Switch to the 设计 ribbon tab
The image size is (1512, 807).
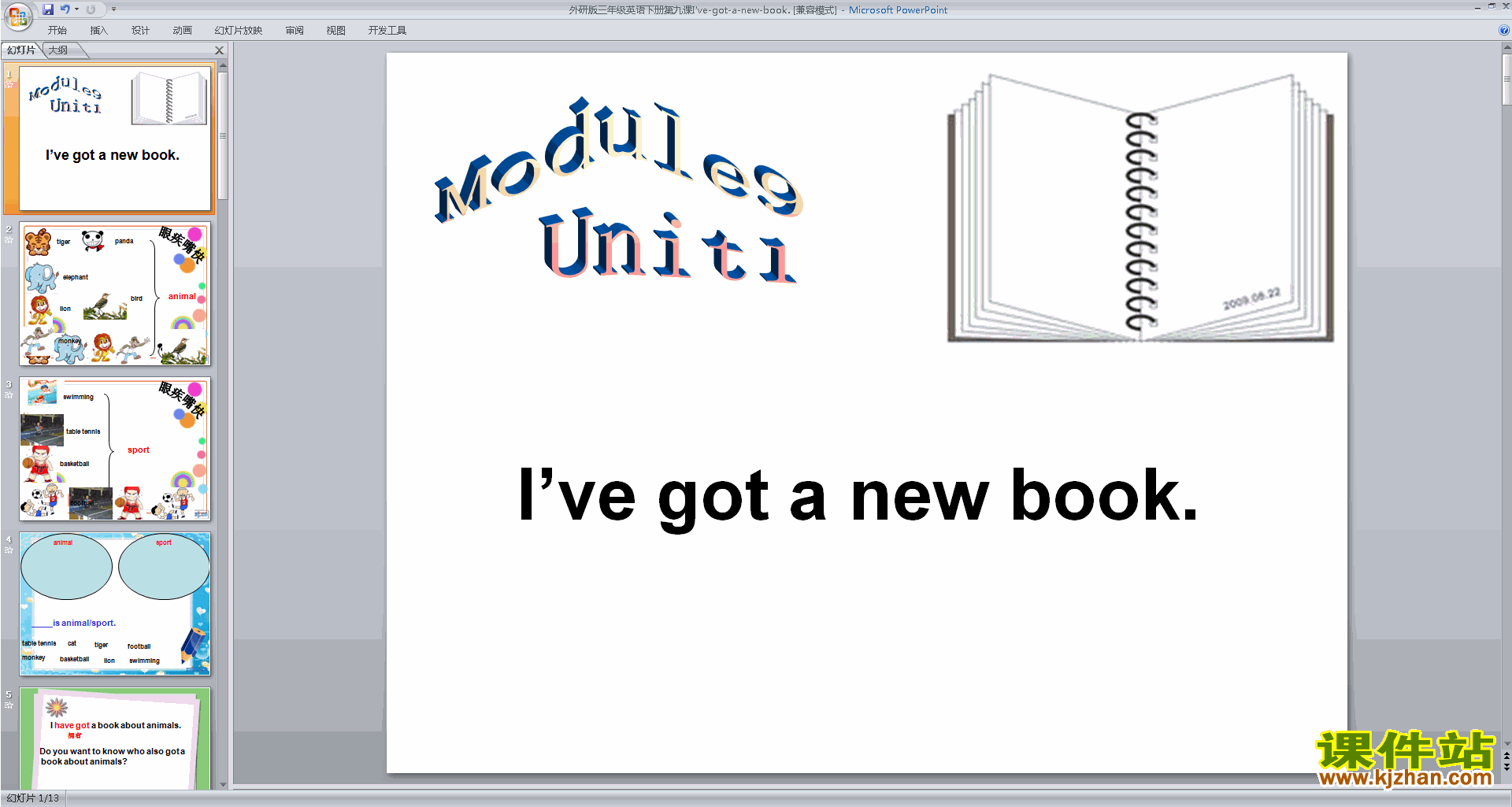(x=140, y=31)
